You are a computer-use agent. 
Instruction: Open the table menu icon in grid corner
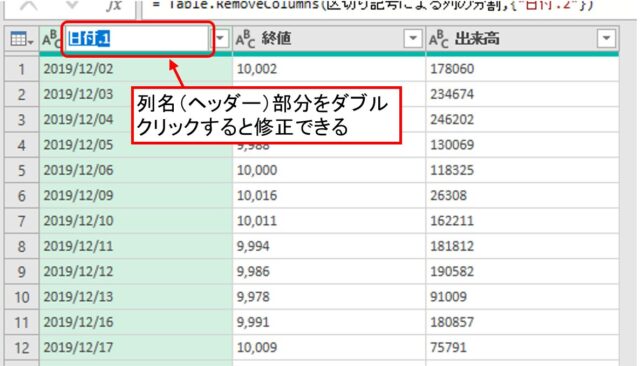(x=22, y=39)
